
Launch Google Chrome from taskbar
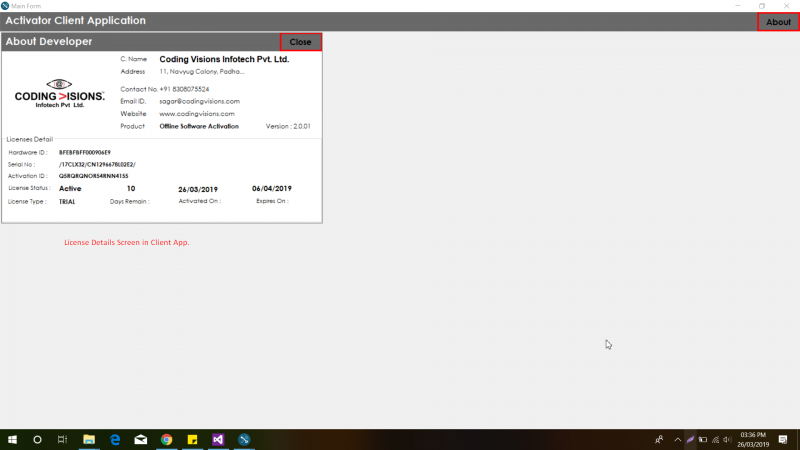pos(166,439)
